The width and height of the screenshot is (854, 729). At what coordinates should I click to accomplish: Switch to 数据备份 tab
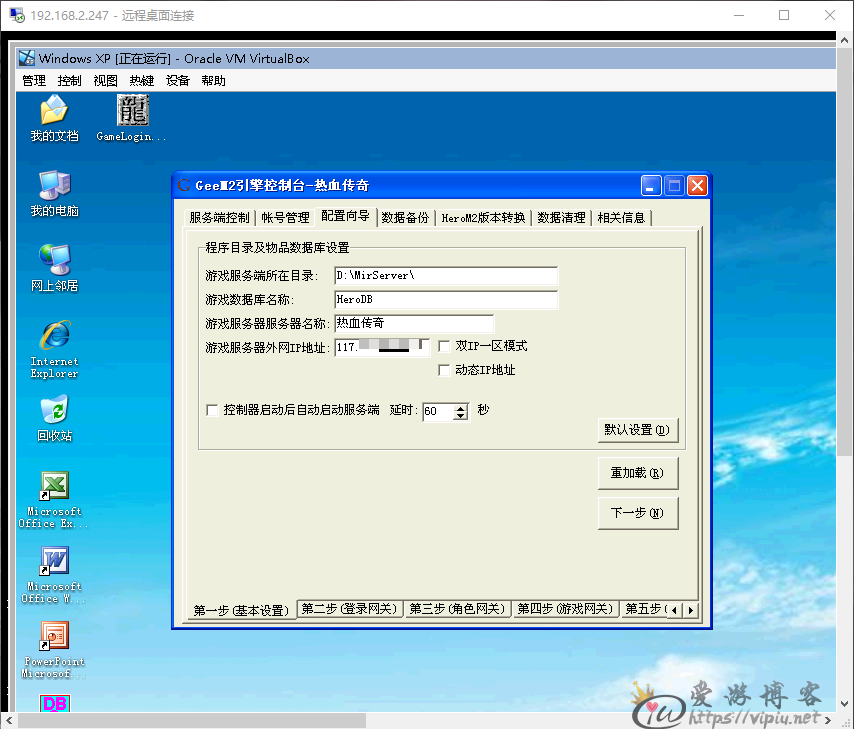405,218
